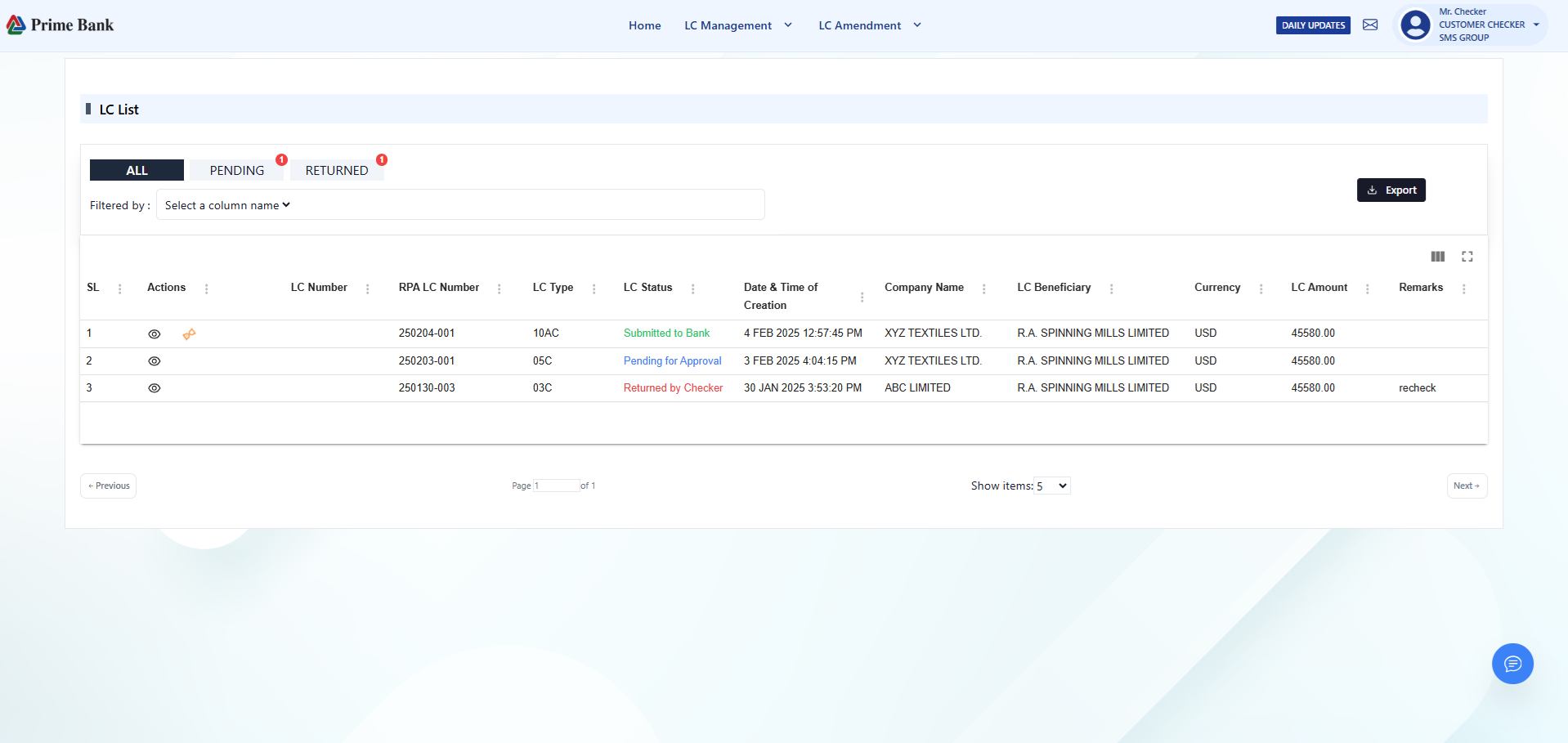This screenshot has height=743, width=1568.
Task: Click the RPA LC number 250203-001
Action: (427, 361)
